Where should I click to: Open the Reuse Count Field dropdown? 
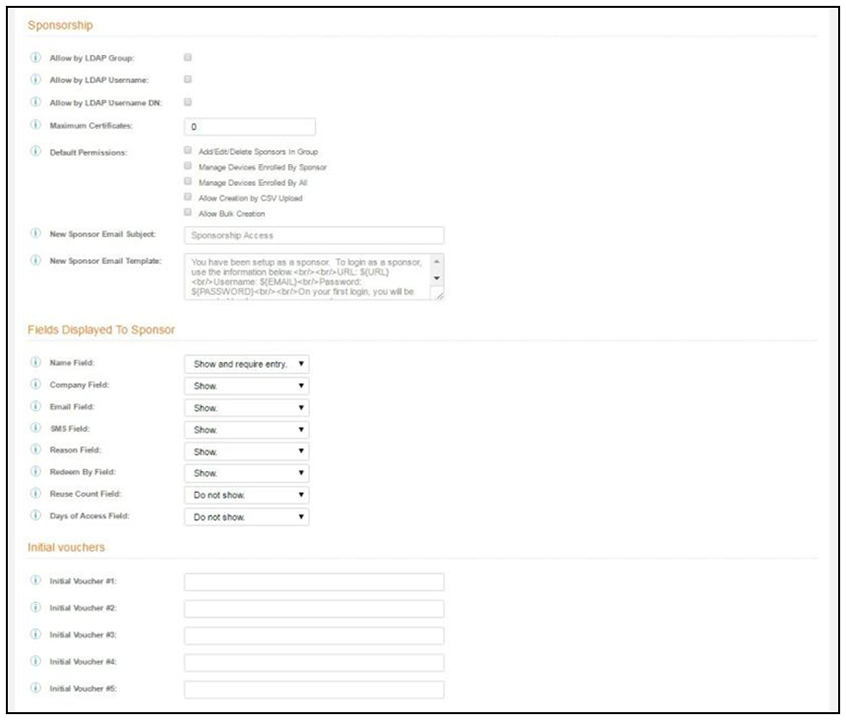point(247,495)
